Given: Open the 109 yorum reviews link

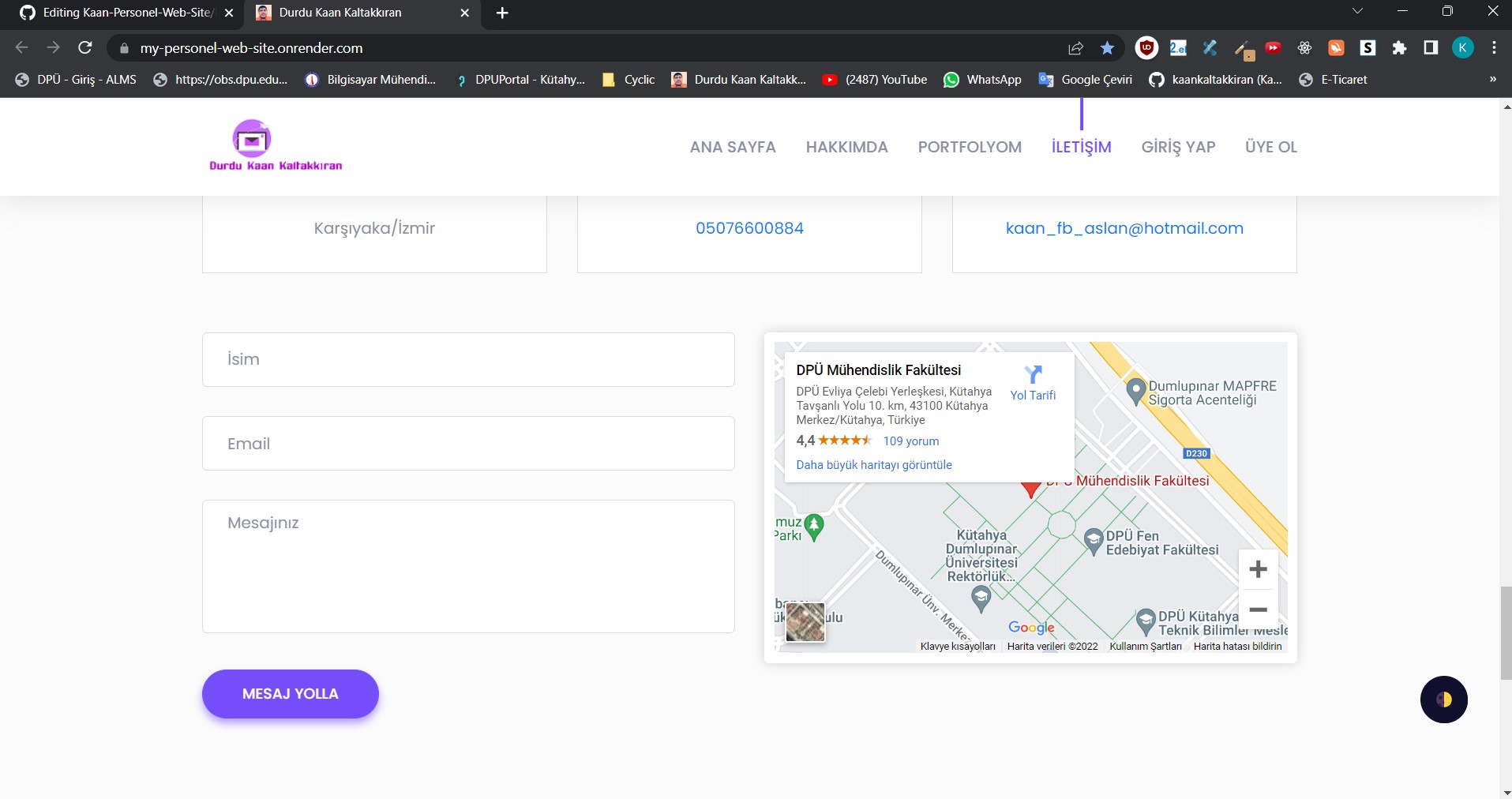Looking at the screenshot, I should 910,441.
